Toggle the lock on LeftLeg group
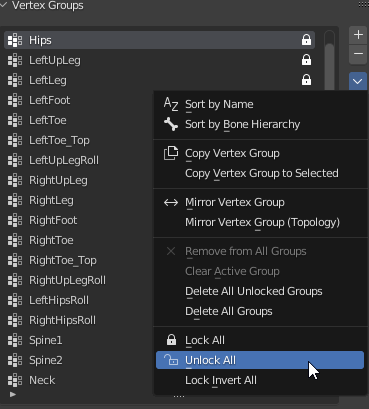 [306, 80]
